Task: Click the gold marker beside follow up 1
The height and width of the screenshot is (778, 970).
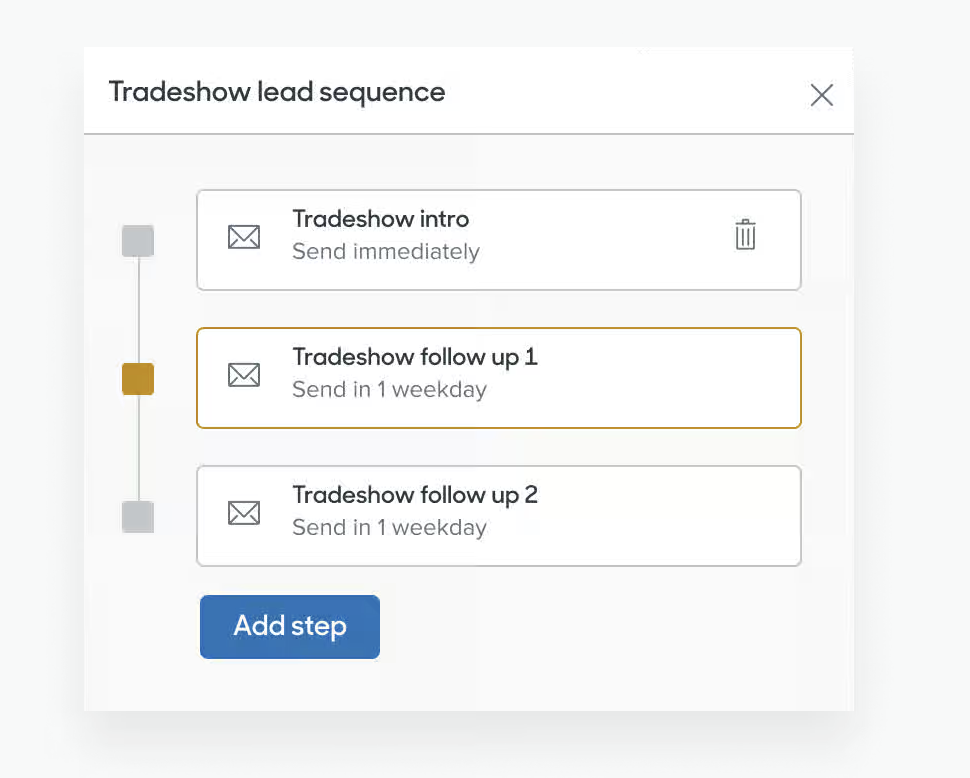Action: 138,379
